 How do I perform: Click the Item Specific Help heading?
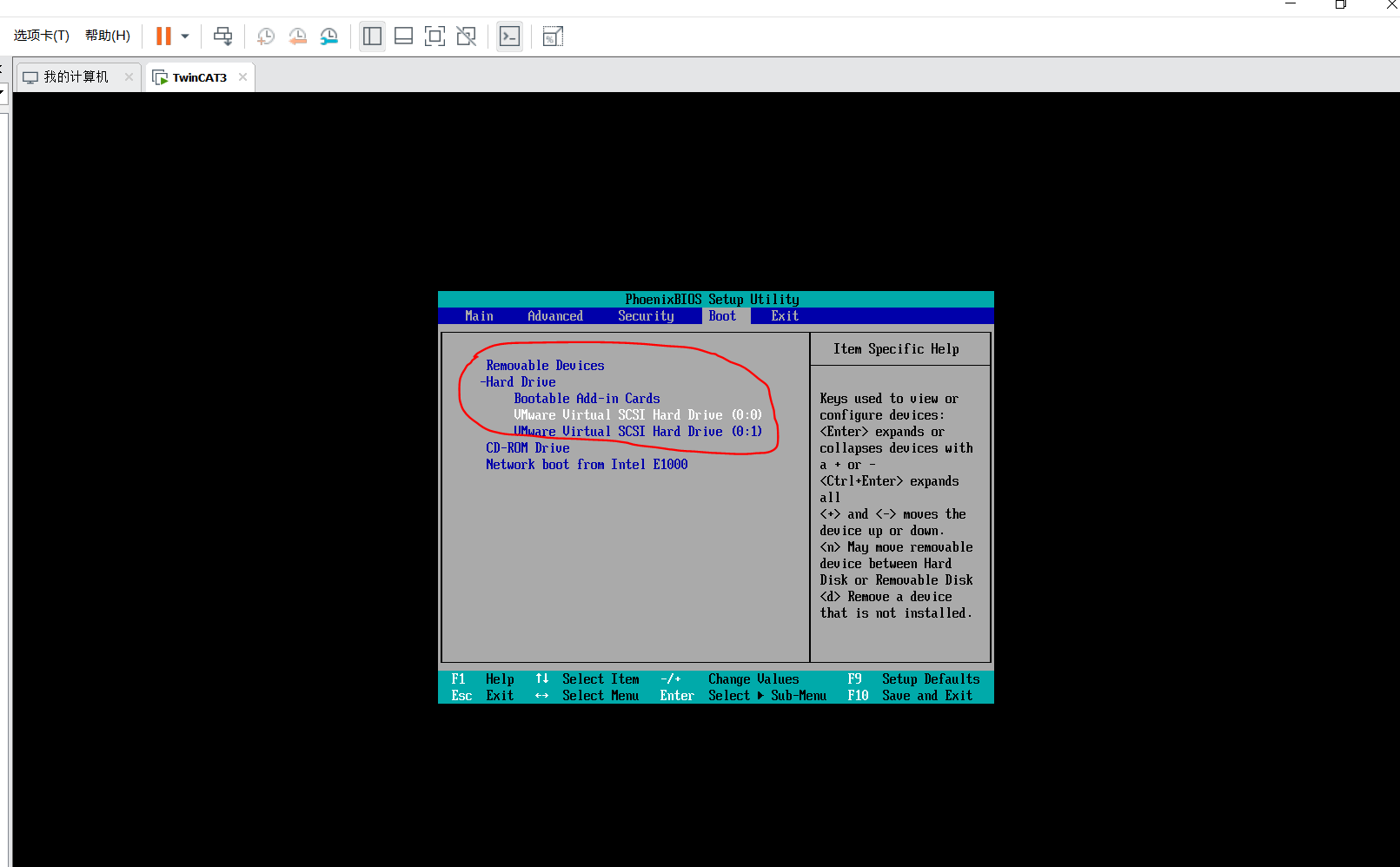point(896,349)
